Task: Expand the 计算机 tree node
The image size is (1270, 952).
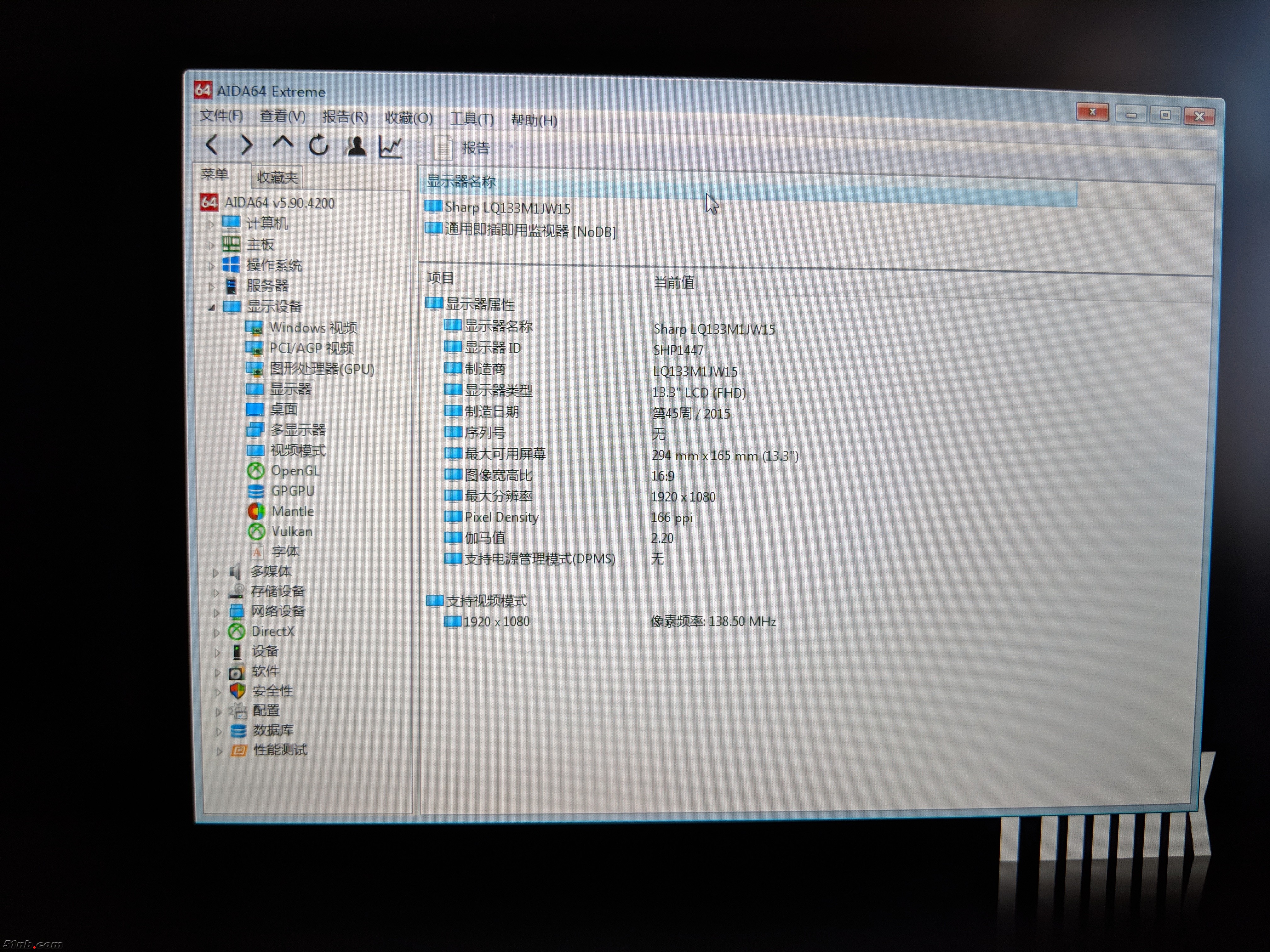Action: tap(211, 224)
